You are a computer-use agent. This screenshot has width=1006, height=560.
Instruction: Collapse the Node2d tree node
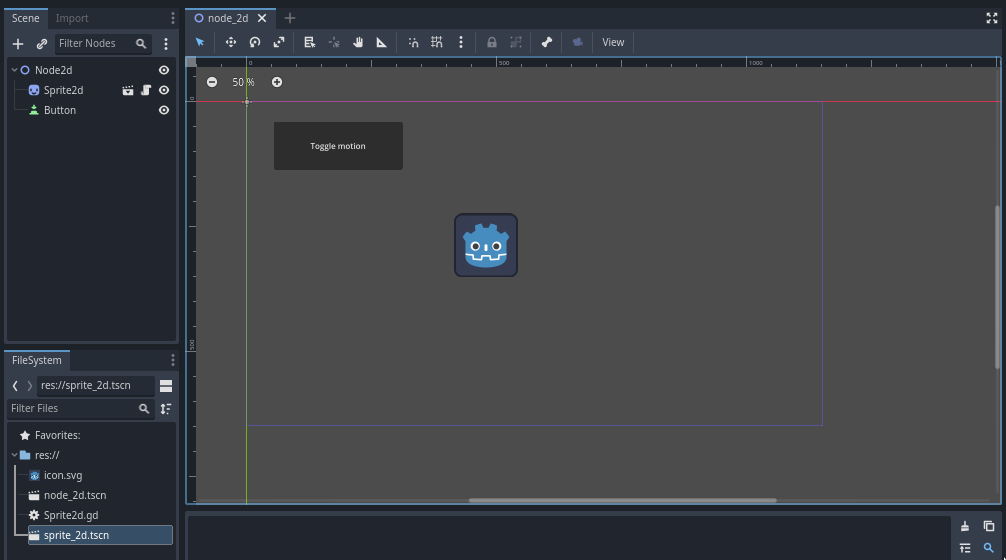coord(14,70)
